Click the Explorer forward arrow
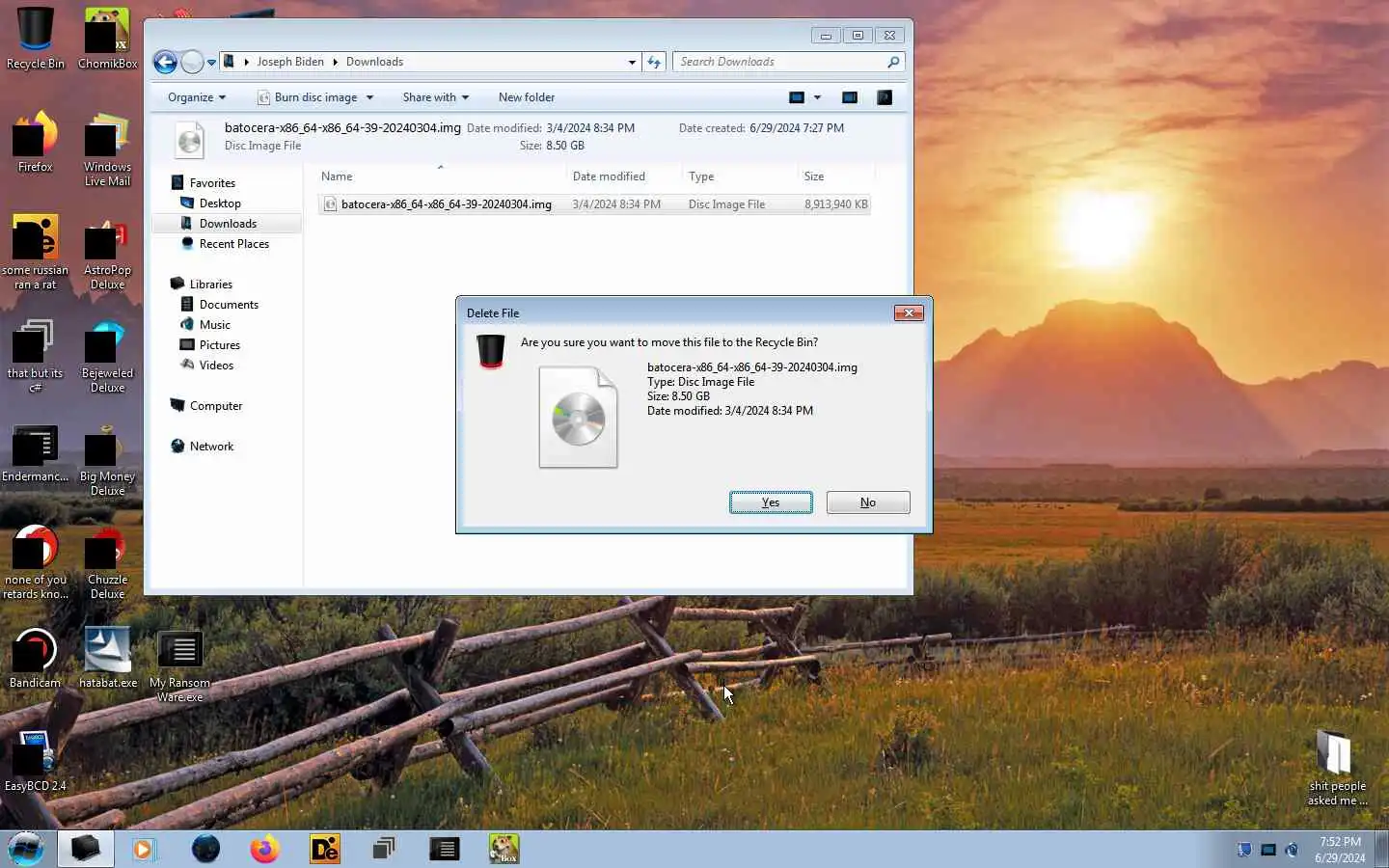This screenshot has height=868, width=1389. coord(192,62)
